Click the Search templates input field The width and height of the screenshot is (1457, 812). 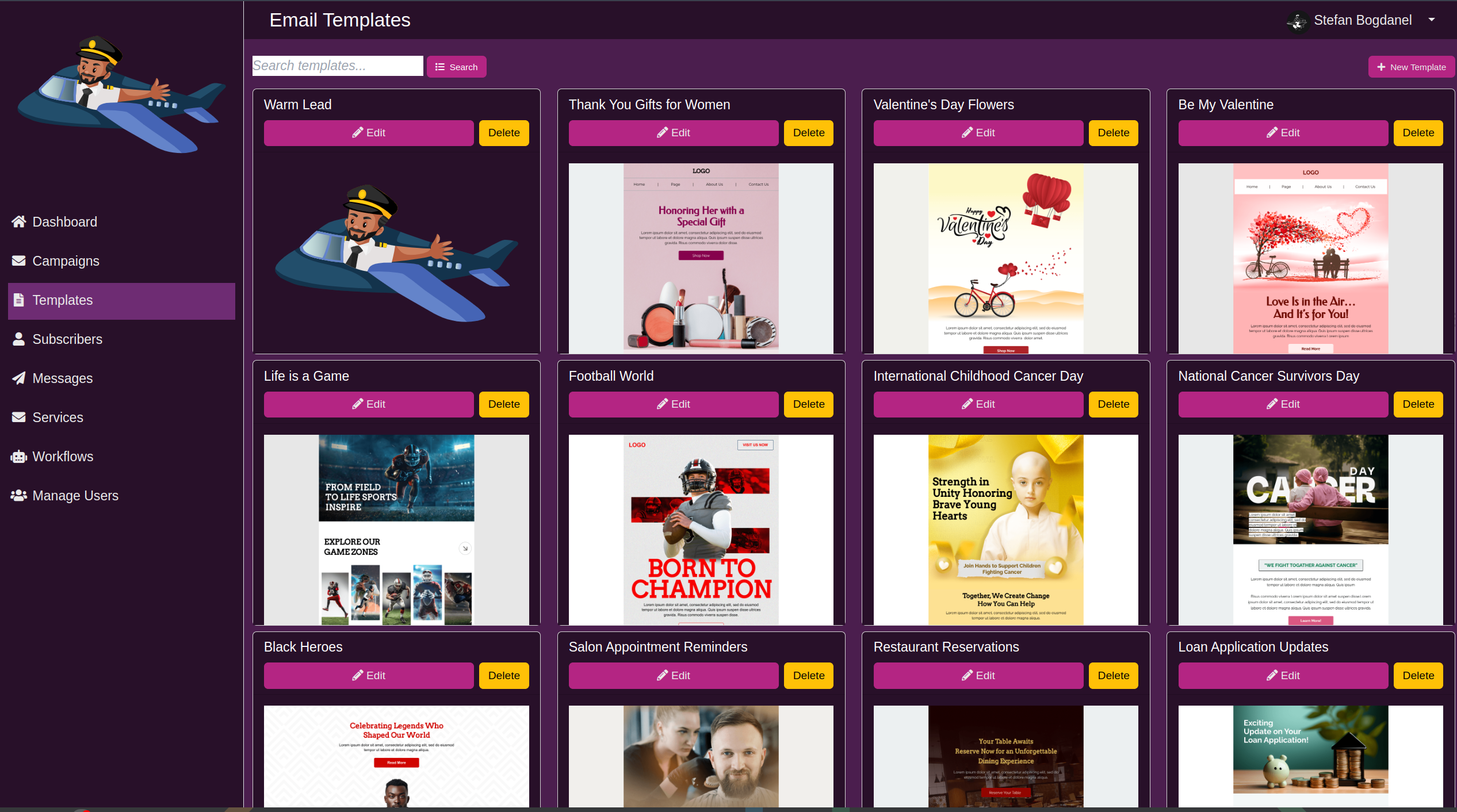coord(338,66)
